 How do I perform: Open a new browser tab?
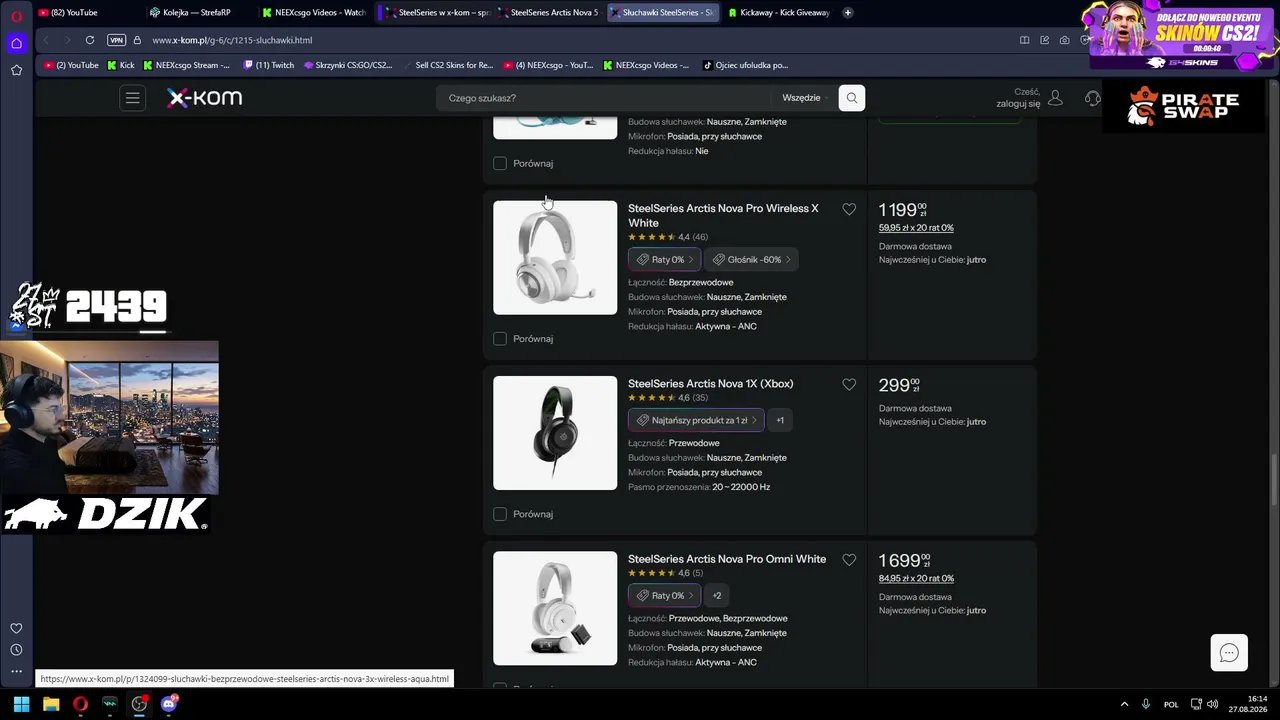(848, 13)
